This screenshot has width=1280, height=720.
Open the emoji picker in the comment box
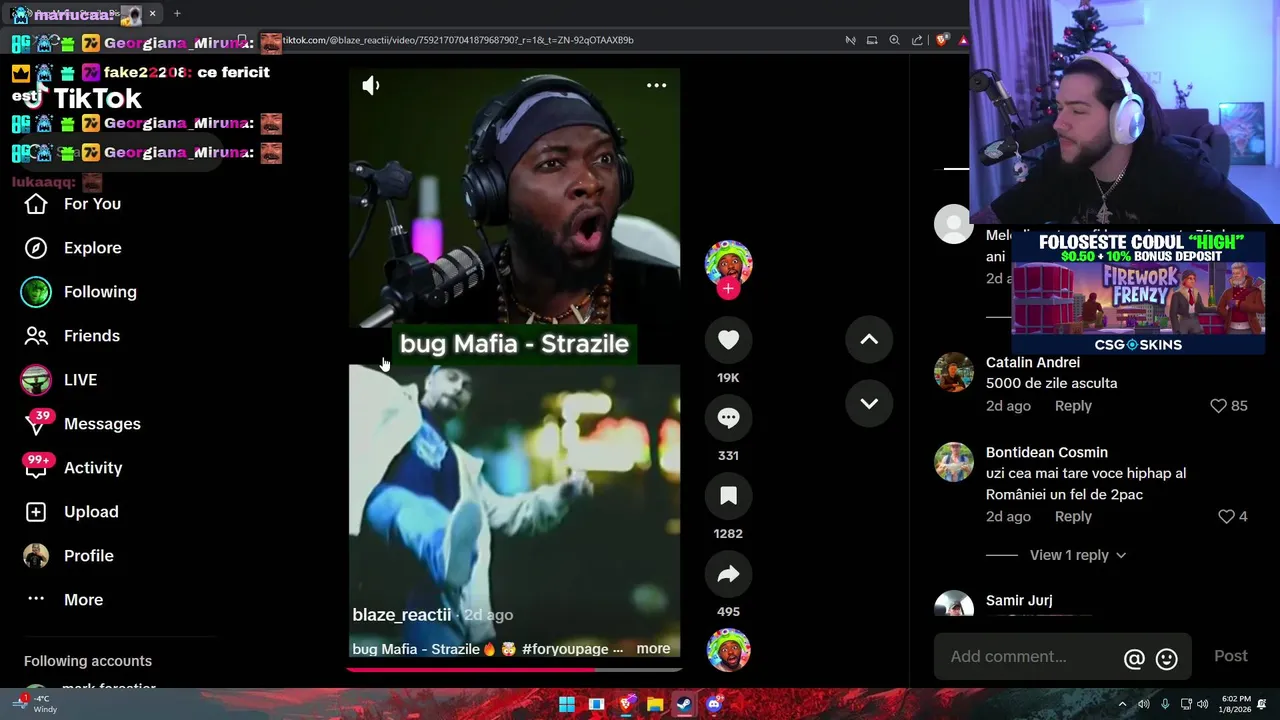click(x=1166, y=658)
